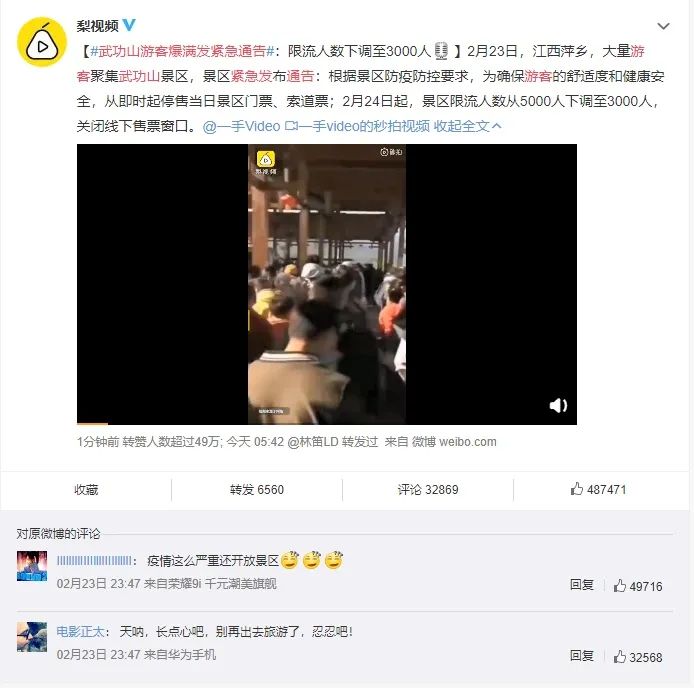Open the 转发 6560 repost tab
Viewport: 694px width, 688px height.
[x=257, y=490]
